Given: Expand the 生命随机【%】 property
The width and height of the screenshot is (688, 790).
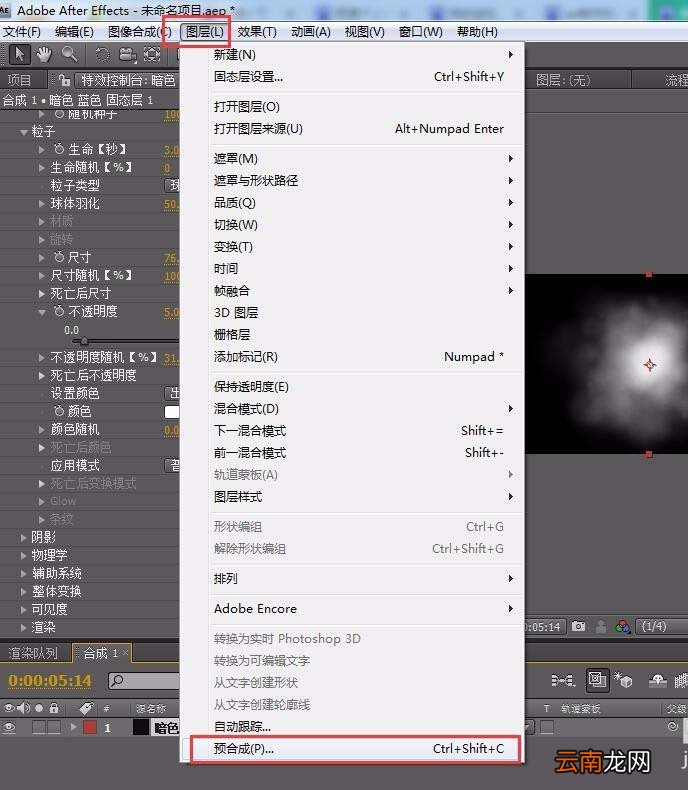Looking at the screenshot, I should click(x=42, y=167).
